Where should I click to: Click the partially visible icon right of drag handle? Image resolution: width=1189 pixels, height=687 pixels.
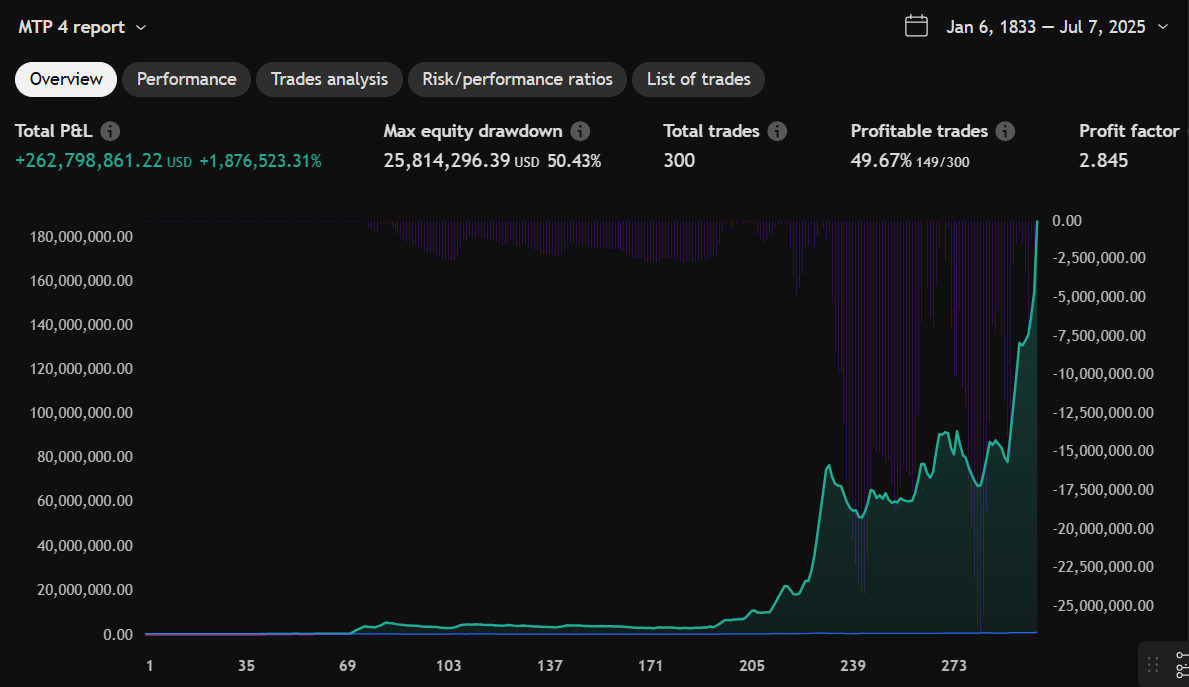pos(1182,664)
